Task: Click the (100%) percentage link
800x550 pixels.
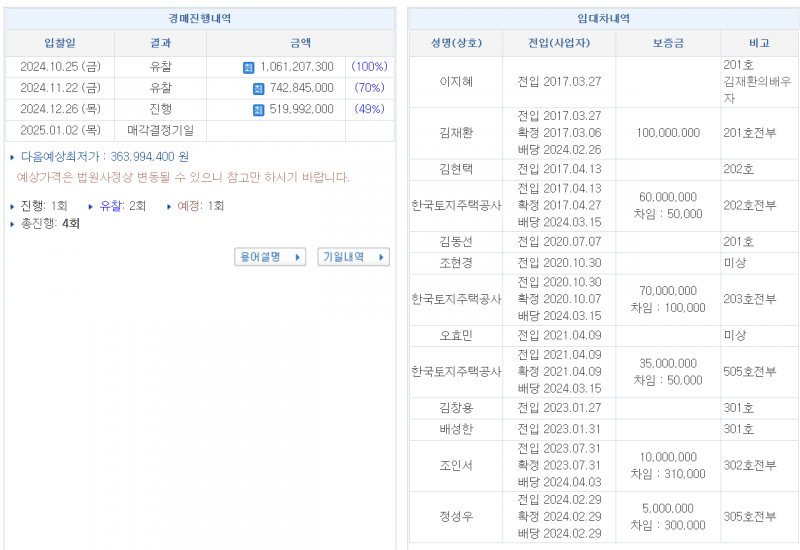Action: (x=369, y=67)
